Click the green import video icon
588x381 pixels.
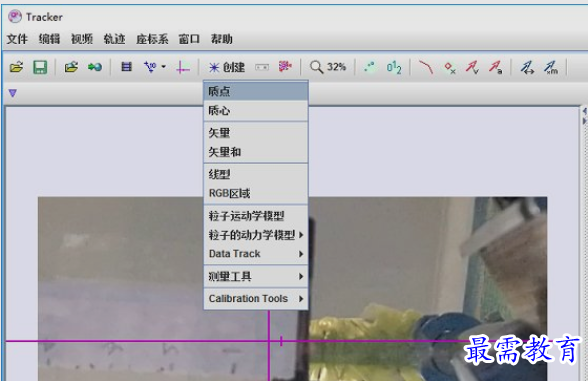click(x=95, y=67)
